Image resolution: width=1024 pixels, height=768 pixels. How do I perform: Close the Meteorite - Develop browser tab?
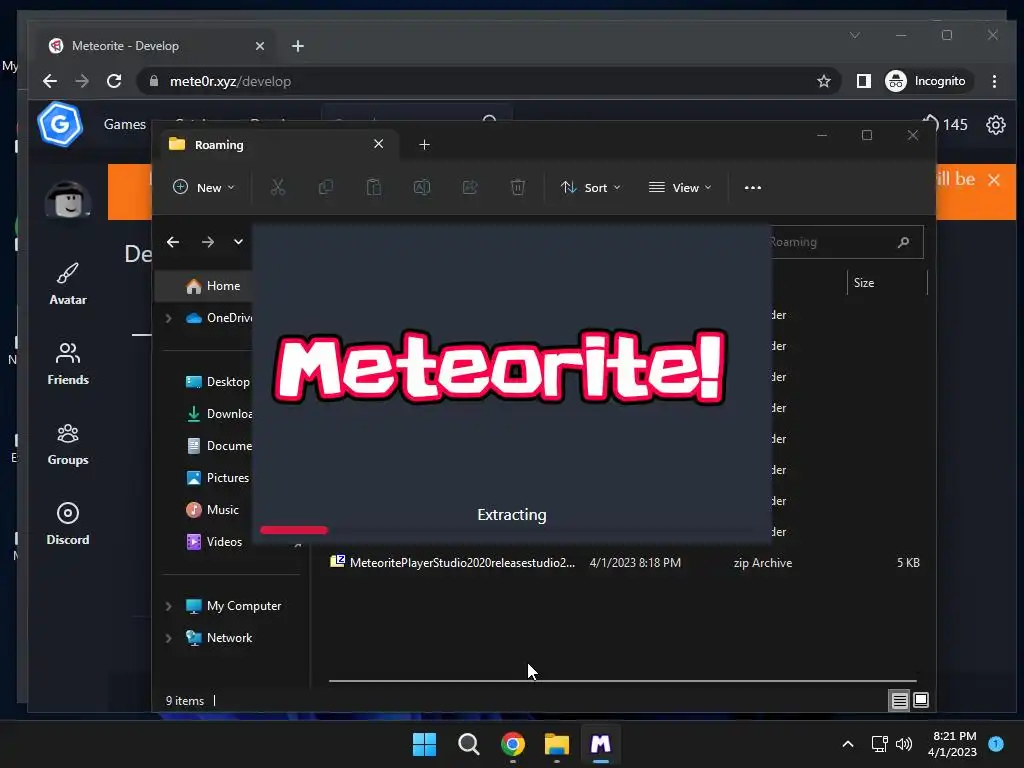tap(259, 46)
